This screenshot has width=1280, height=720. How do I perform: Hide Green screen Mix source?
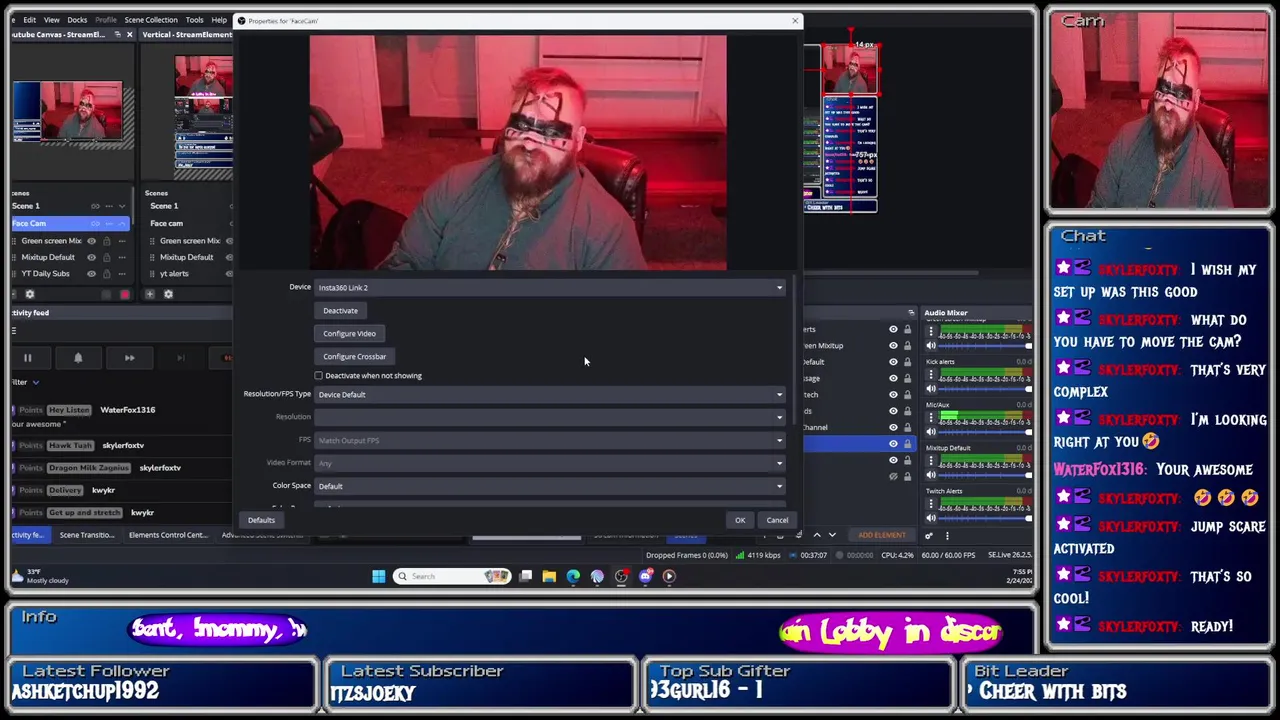point(91,241)
